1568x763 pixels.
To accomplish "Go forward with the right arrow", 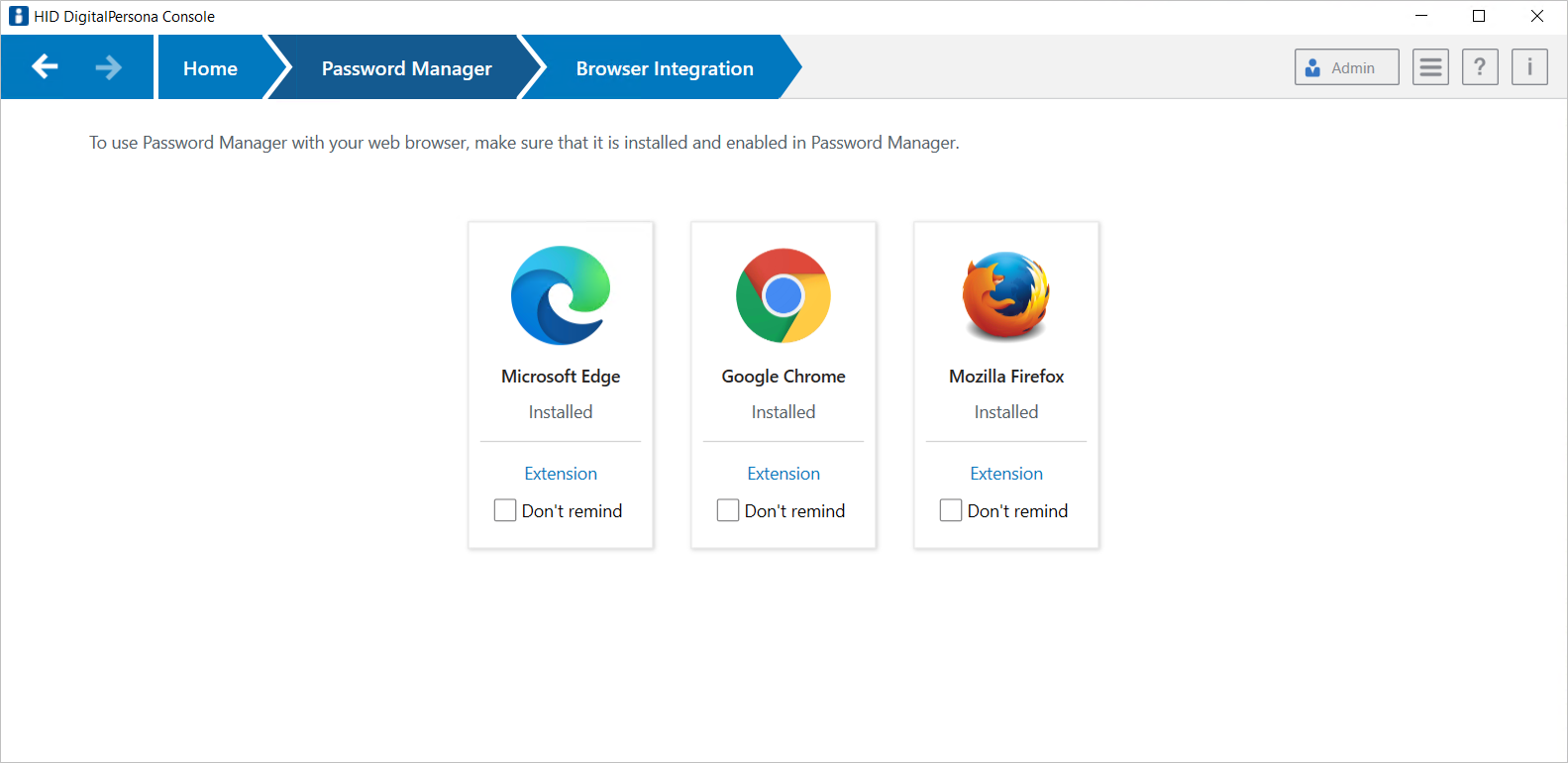I will [109, 66].
